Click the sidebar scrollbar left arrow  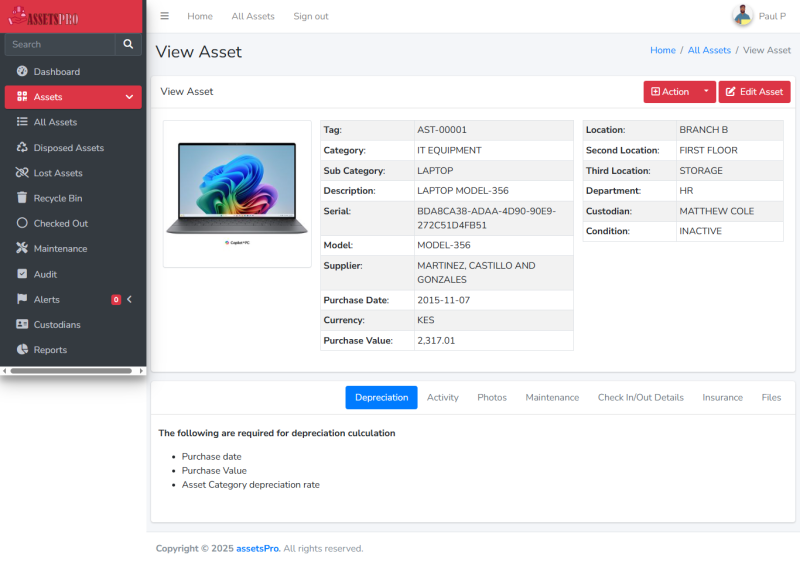4,371
